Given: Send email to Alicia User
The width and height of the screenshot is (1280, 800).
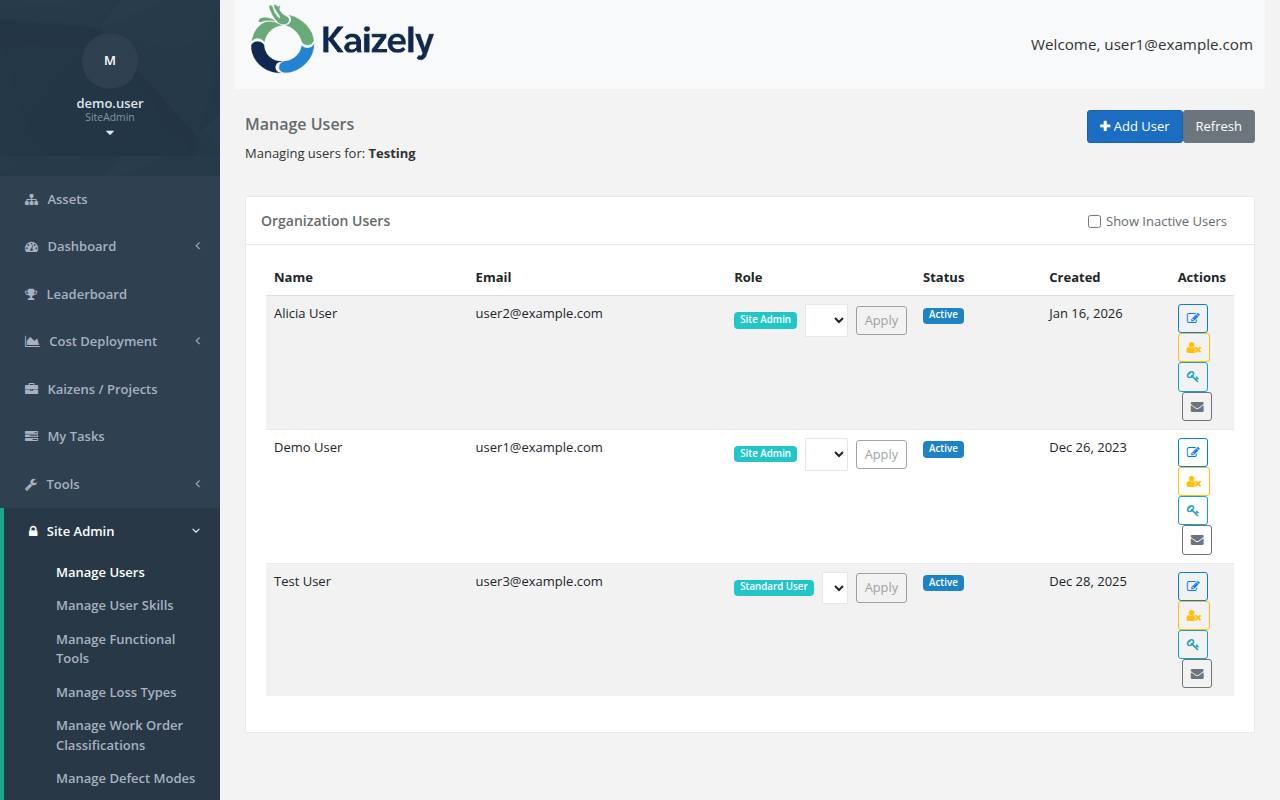Looking at the screenshot, I should (x=1197, y=406).
